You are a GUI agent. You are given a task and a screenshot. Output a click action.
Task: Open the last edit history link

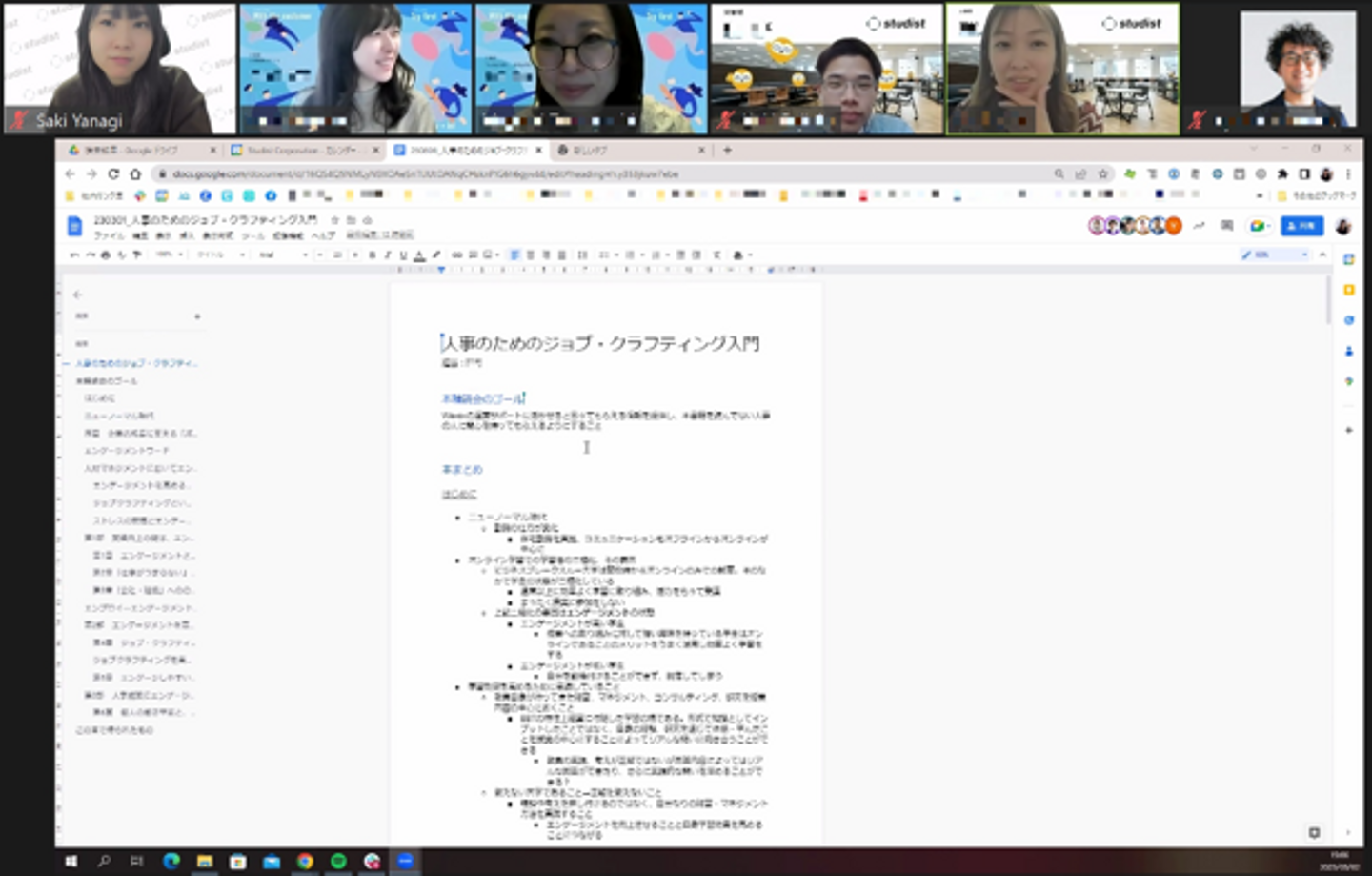point(379,235)
